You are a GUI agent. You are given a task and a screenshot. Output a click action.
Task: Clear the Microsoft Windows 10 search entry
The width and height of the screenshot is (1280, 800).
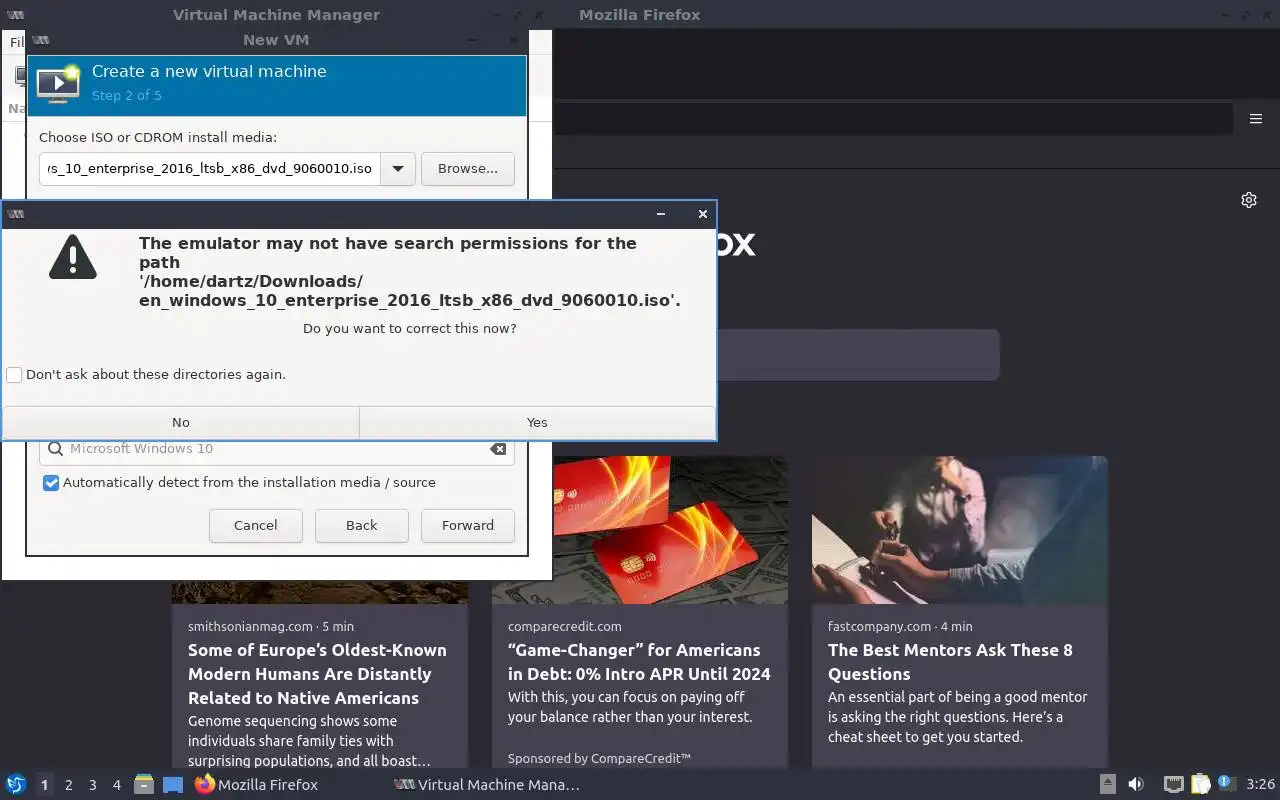tap(498, 449)
